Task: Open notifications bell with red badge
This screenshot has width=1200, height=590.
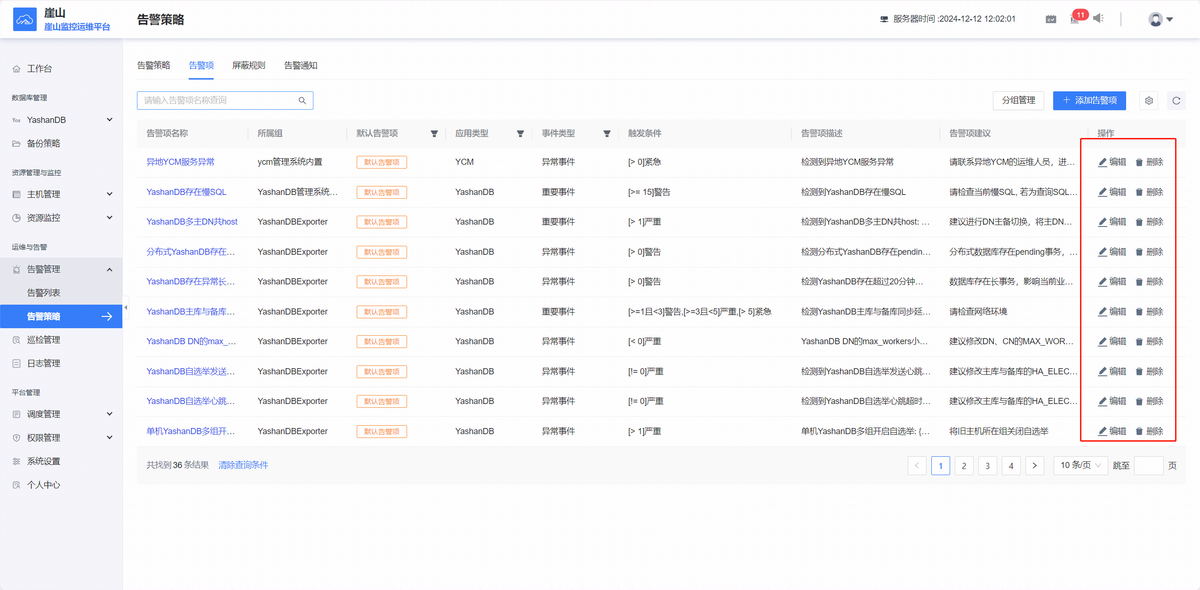Action: pos(1076,18)
